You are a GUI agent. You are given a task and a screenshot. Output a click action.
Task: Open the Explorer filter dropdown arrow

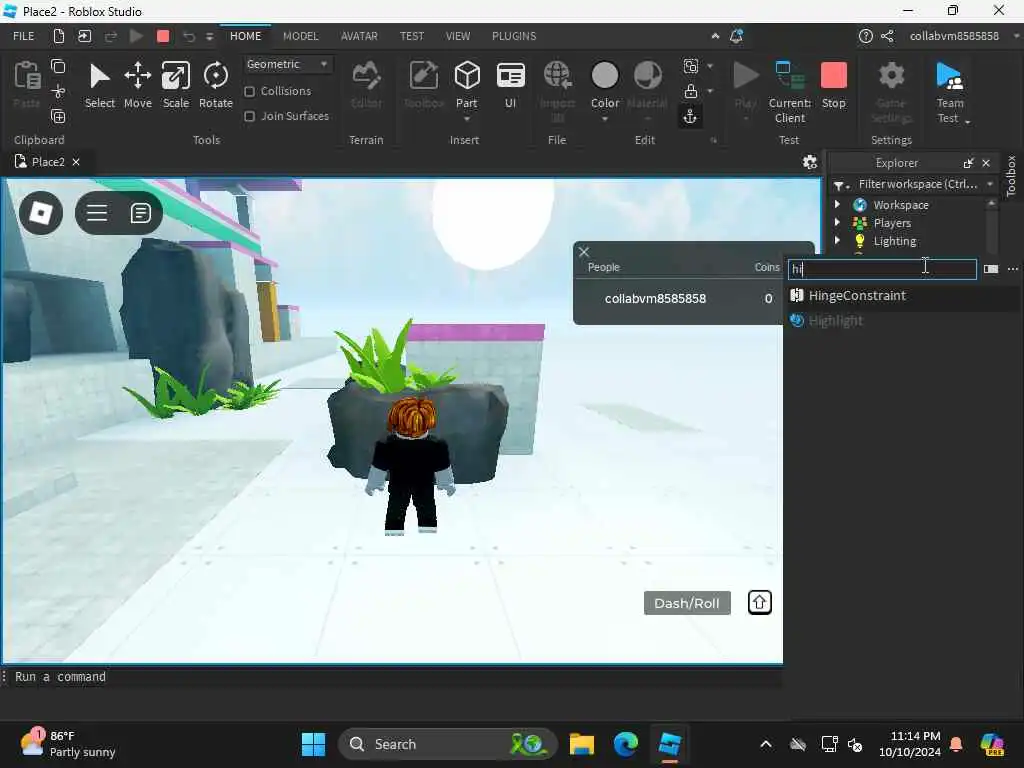990,184
